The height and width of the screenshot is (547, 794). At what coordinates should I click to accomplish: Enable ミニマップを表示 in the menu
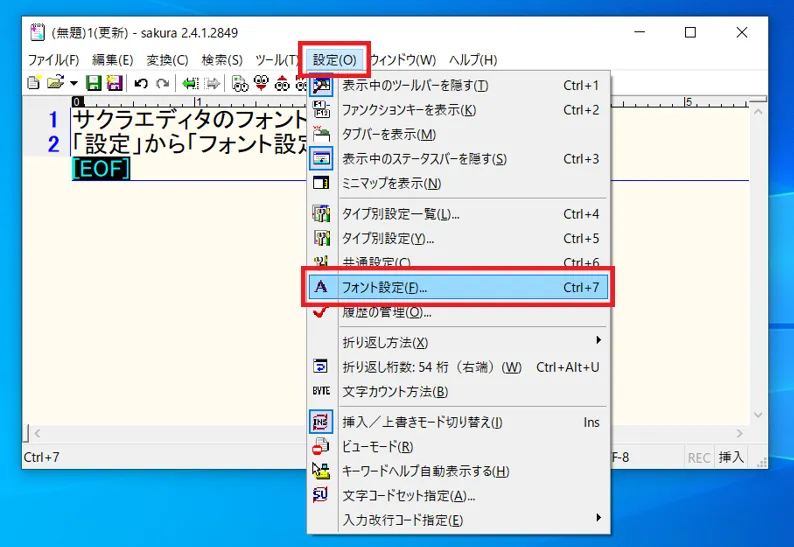pyautogui.click(x=458, y=183)
